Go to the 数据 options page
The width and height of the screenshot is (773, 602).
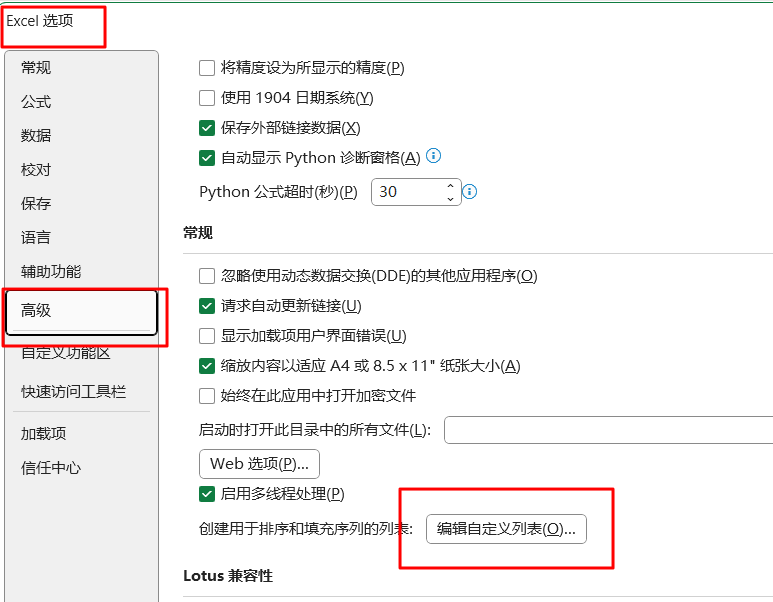pyautogui.click(x=35, y=136)
